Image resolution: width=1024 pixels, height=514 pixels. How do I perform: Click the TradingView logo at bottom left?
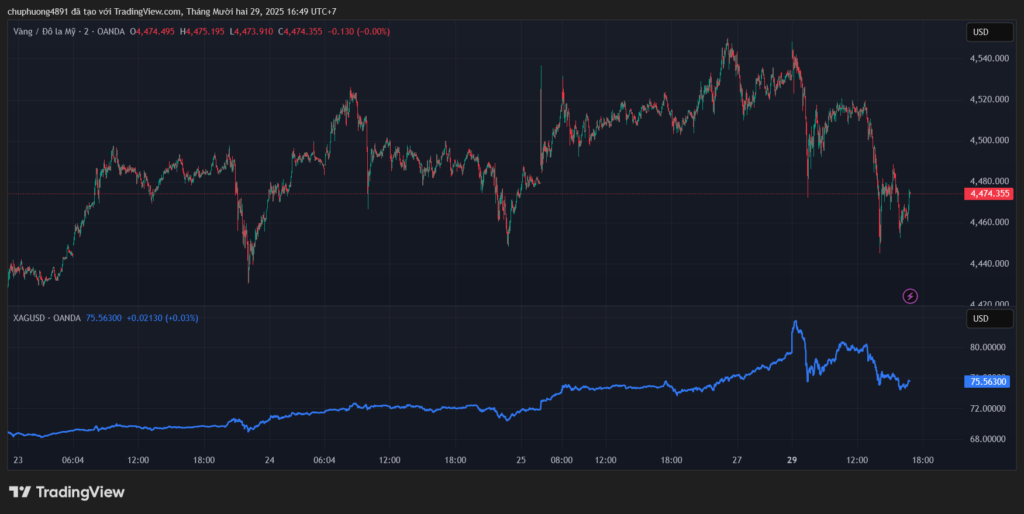pyautogui.click(x=67, y=492)
